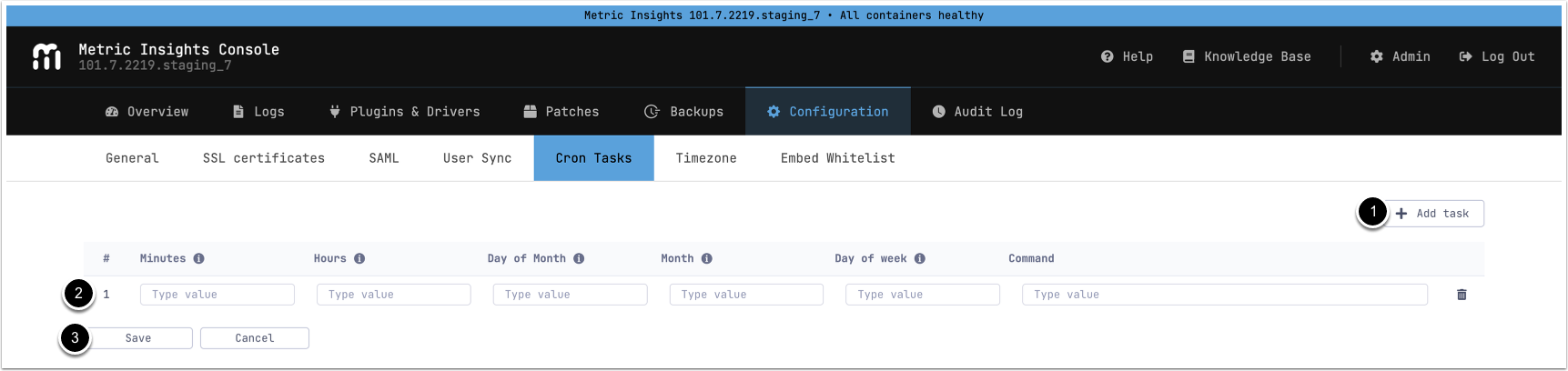Click info icon beside Day of Month
The image size is (1568, 371).
coord(579,258)
